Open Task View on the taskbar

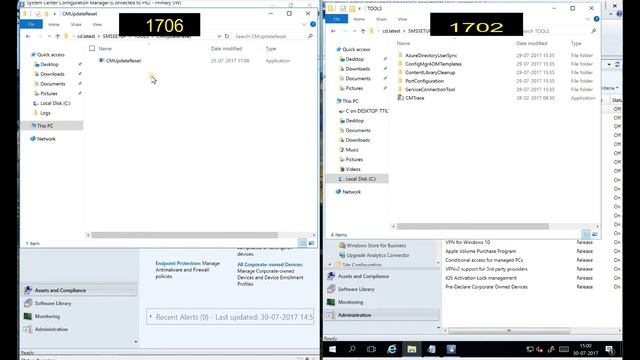[x=371, y=349]
